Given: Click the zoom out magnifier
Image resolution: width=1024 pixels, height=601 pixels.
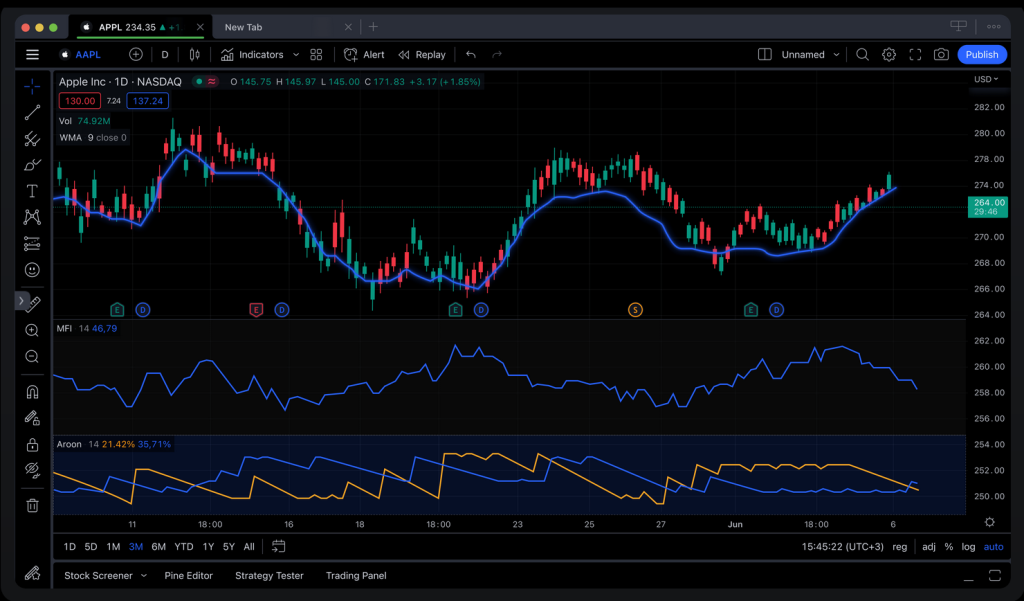Looking at the screenshot, I should pyautogui.click(x=32, y=357).
